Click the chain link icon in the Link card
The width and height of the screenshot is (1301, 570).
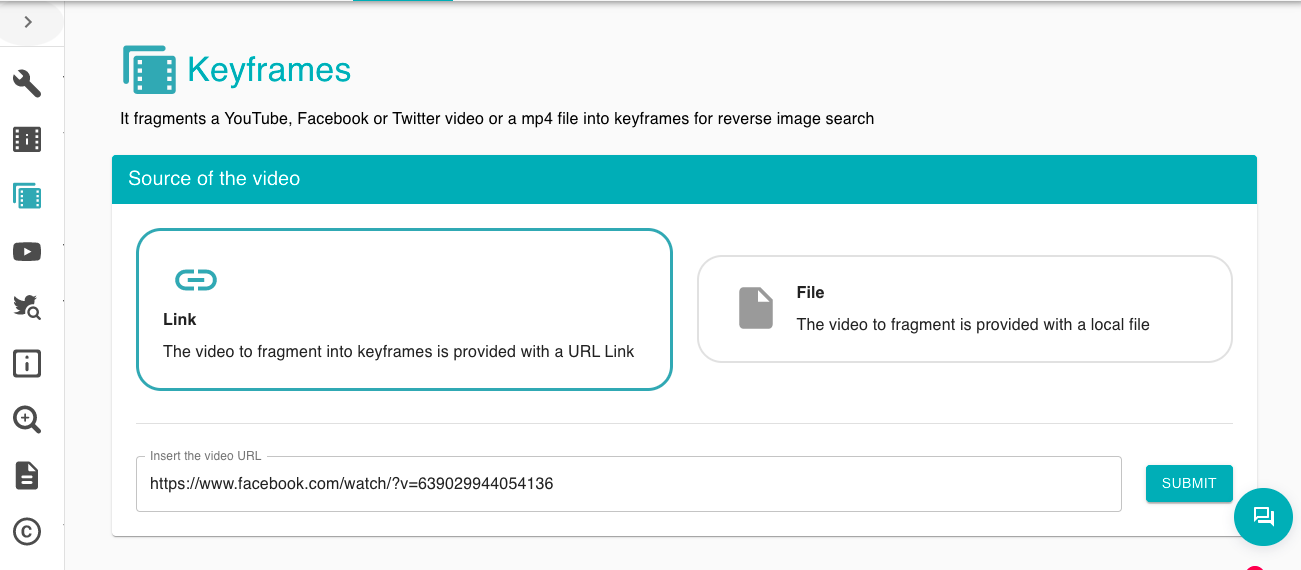196,281
